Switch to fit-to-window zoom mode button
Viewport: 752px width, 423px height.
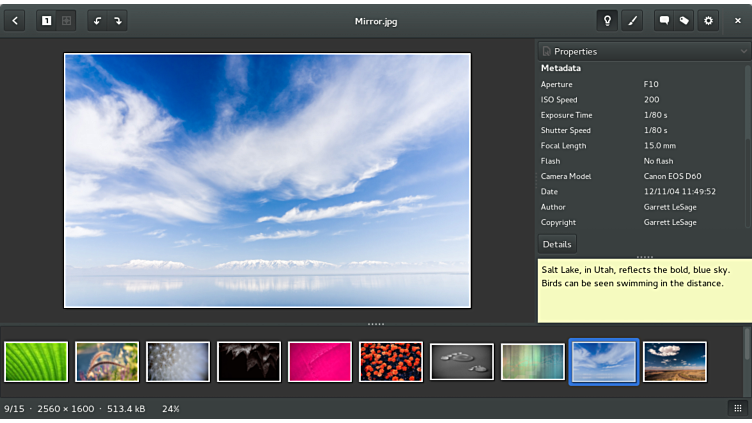(x=67, y=20)
